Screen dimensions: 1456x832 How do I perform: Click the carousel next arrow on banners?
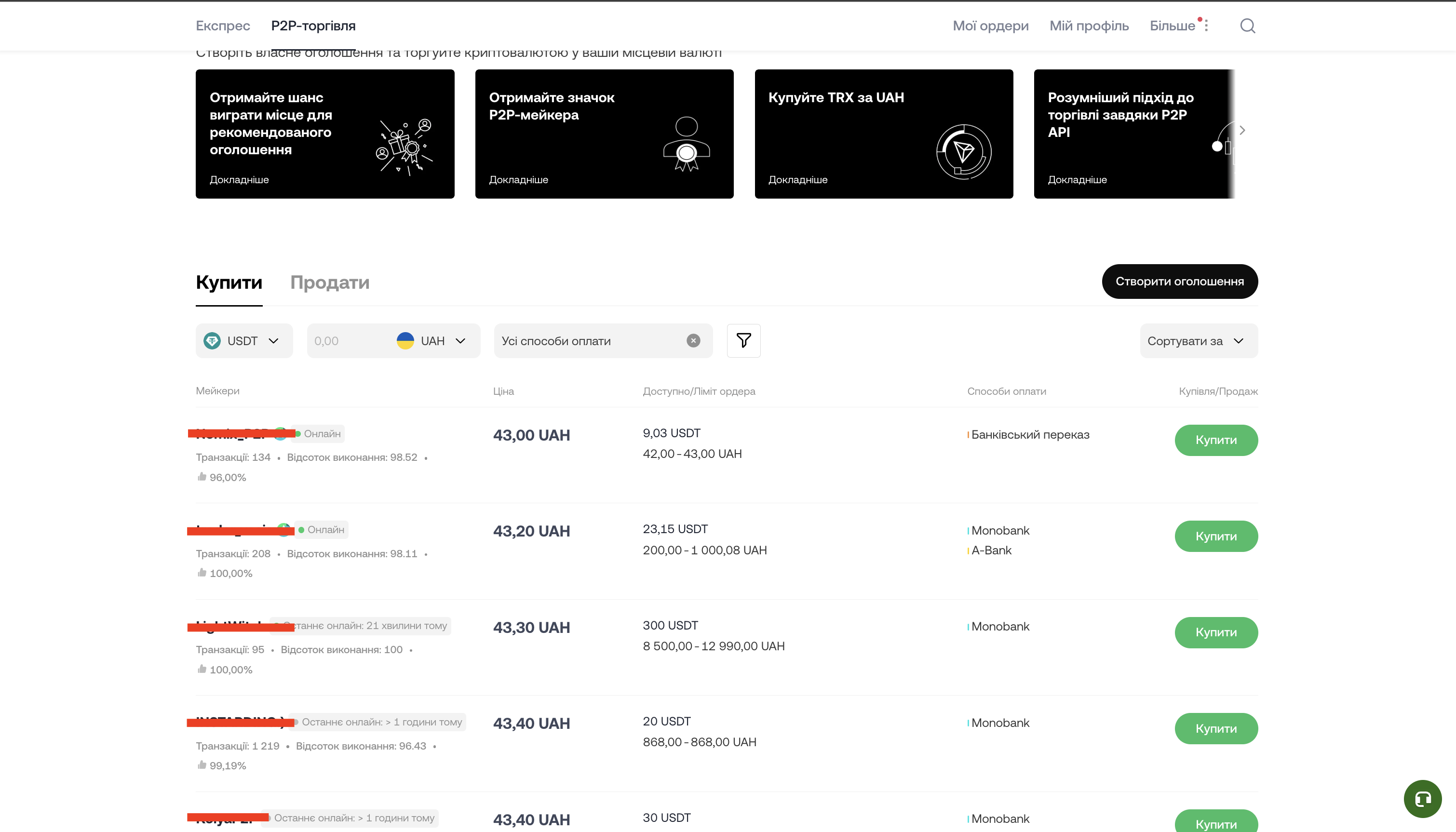[1242, 130]
